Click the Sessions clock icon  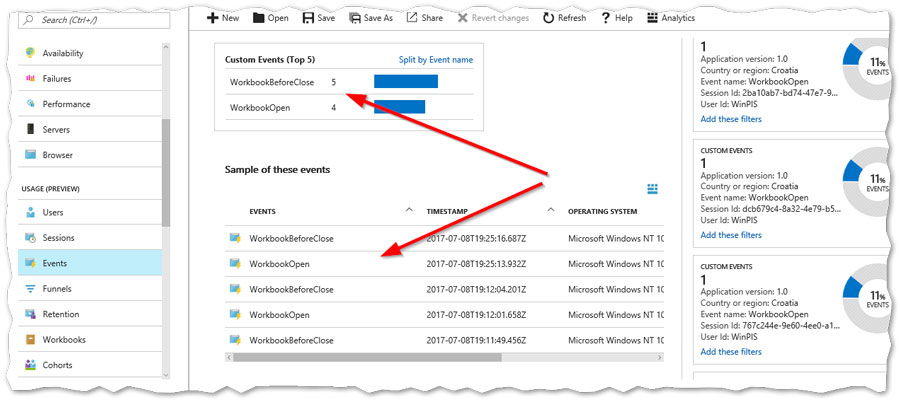pos(30,238)
